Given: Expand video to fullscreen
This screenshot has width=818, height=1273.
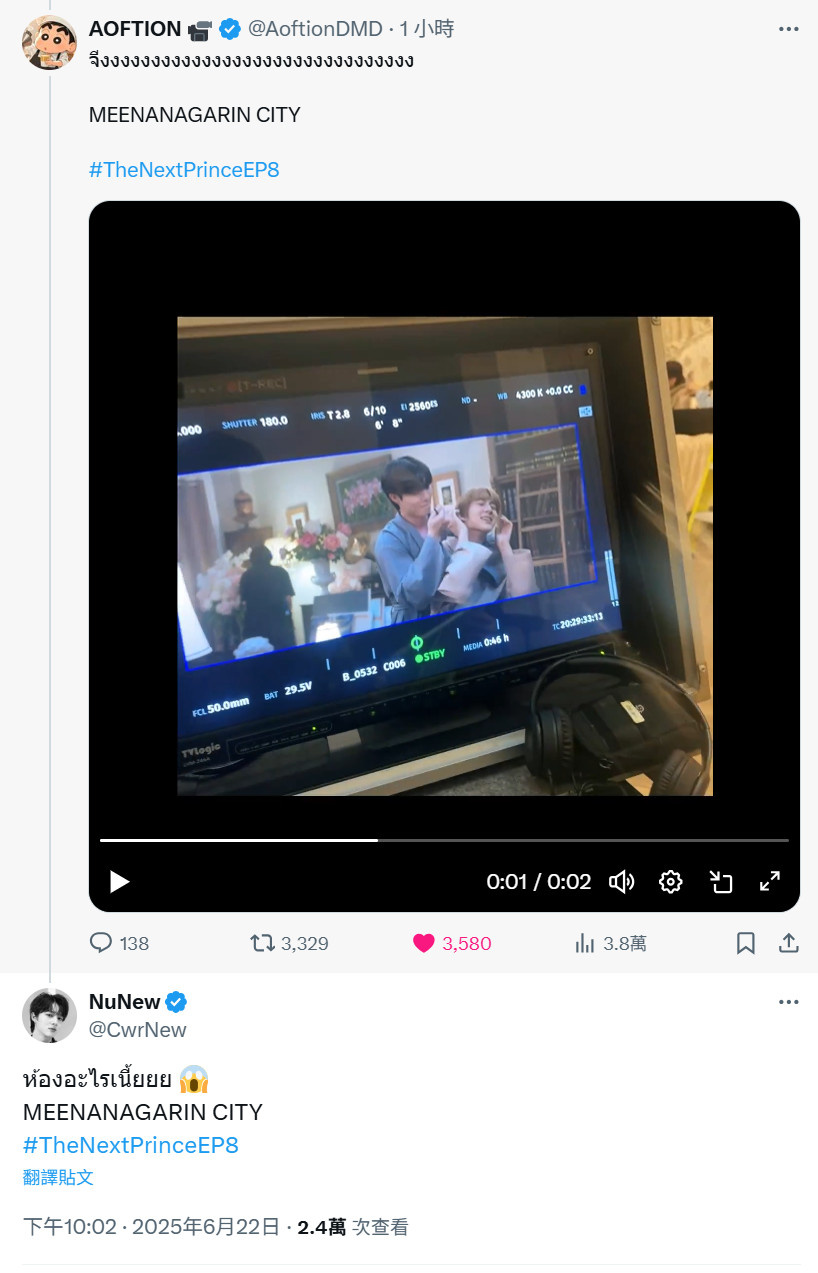Looking at the screenshot, I should click(x=770, y=881).
